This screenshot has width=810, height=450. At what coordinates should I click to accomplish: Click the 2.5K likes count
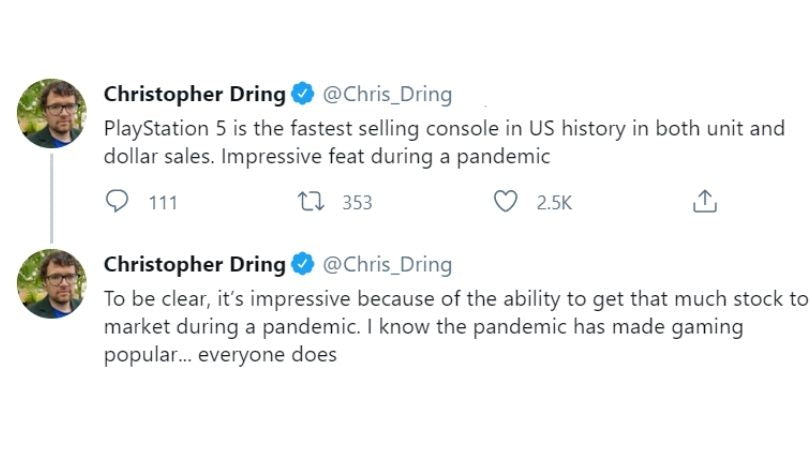click(x=554, y=203)
